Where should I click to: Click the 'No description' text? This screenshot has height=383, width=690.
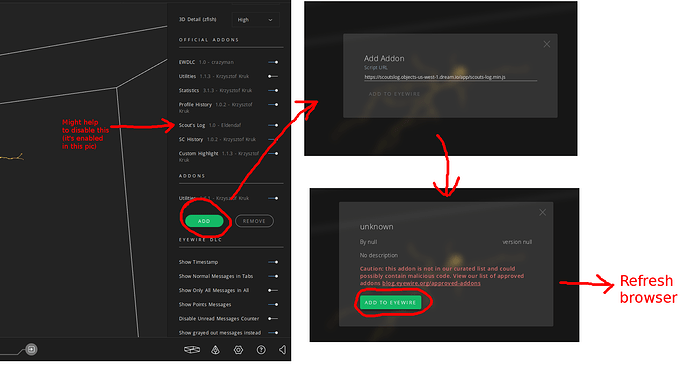tap(379, 255)
